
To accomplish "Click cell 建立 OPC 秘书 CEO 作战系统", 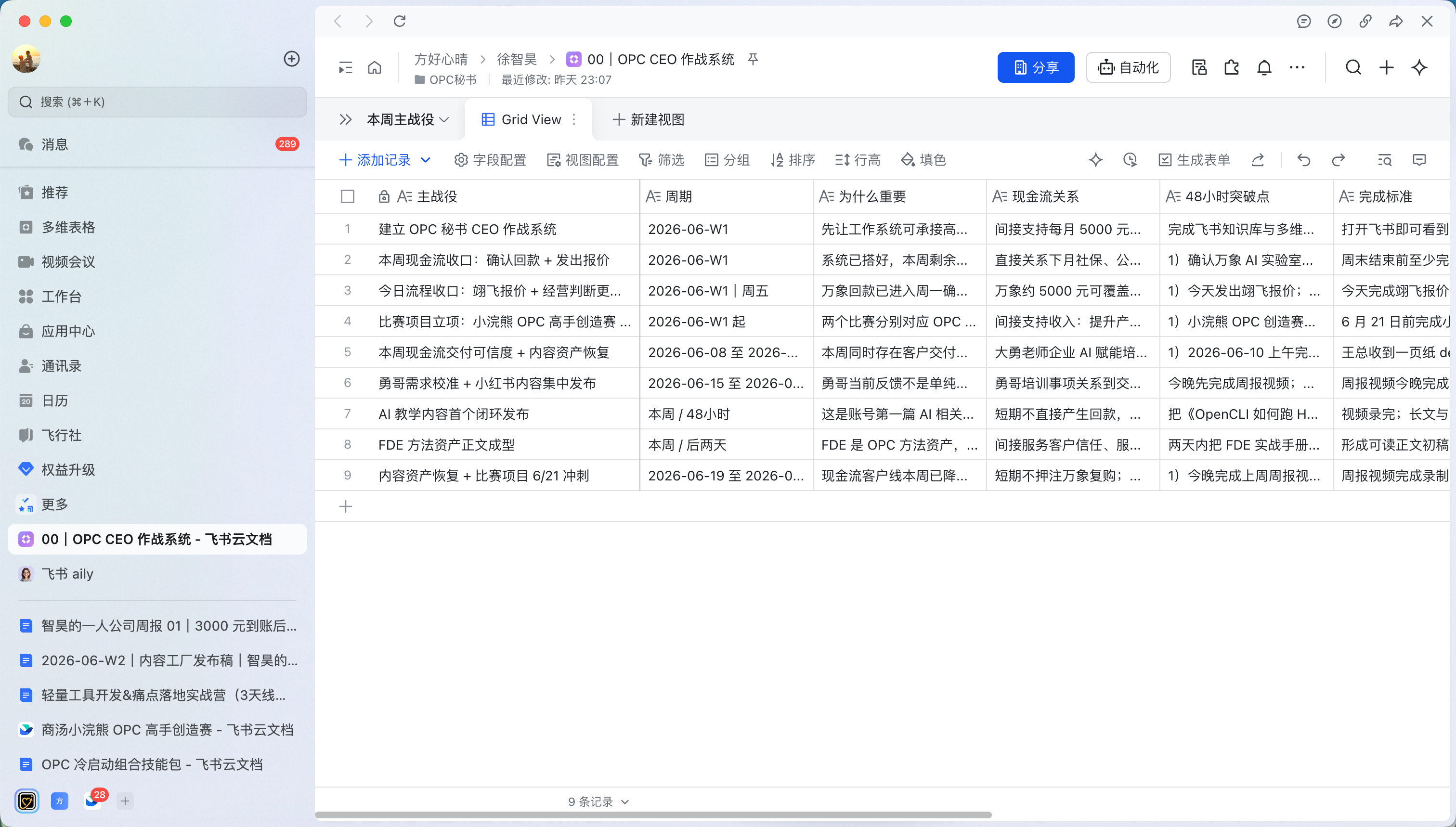I will (506, 229).
